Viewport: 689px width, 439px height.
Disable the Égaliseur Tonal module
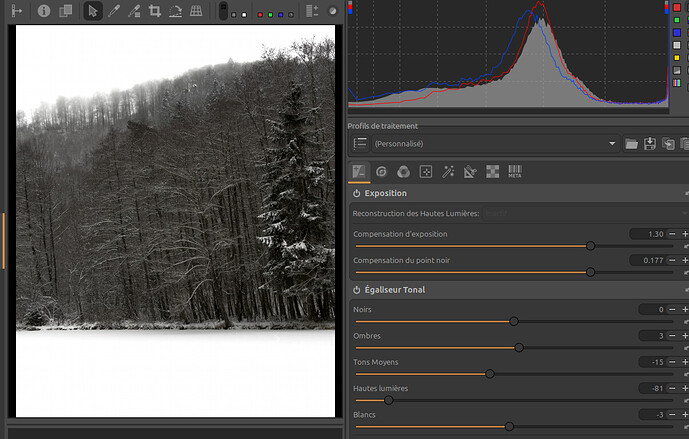pos(357,290)
